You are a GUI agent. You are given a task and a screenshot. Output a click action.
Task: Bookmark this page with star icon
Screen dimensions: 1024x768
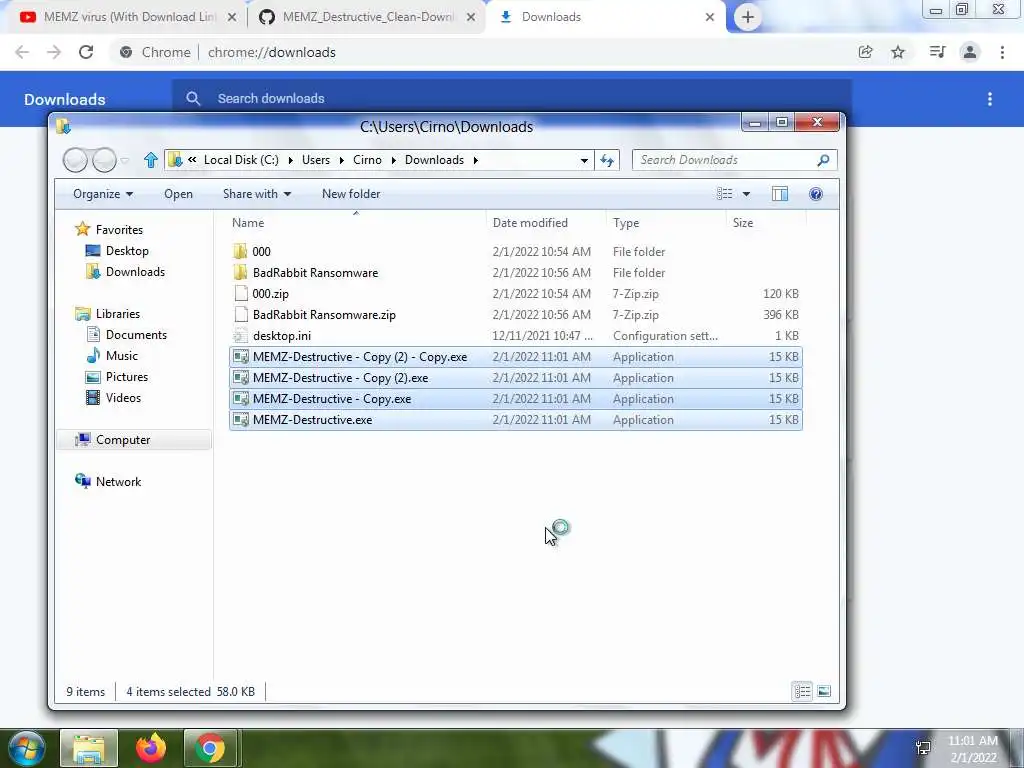[898, 52]
